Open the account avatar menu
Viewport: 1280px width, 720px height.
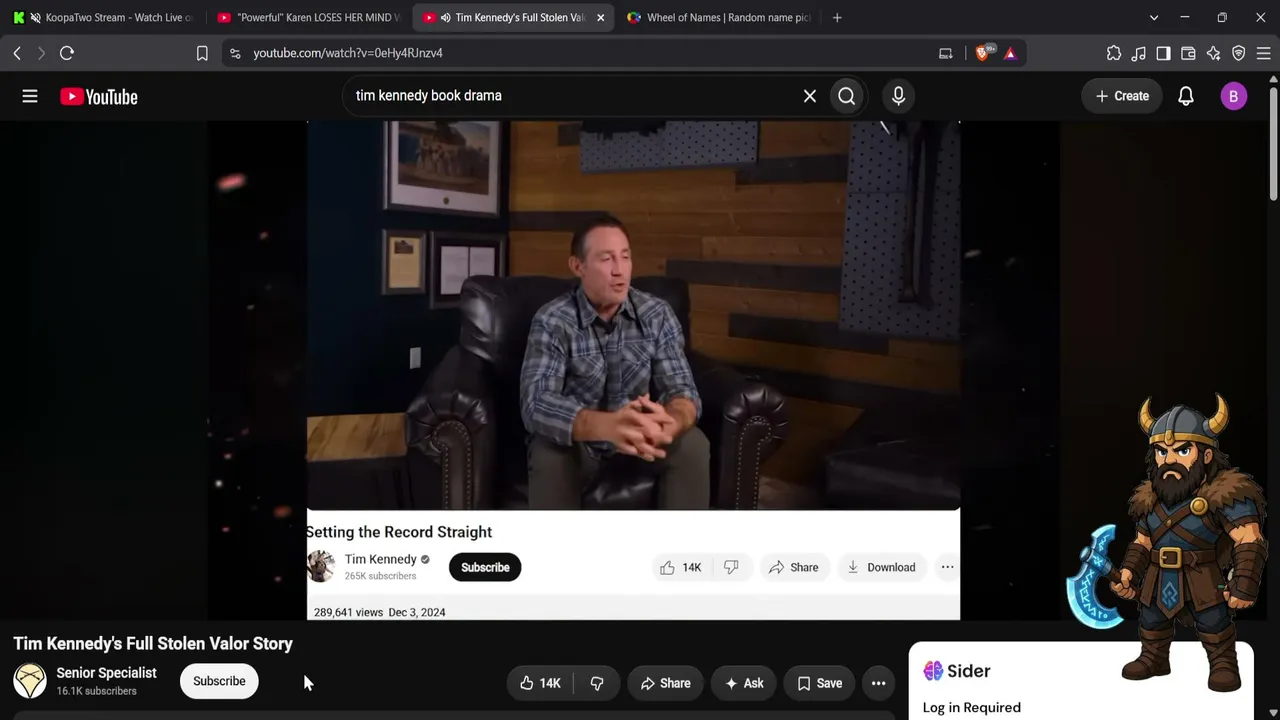[x=1233, y=96]
